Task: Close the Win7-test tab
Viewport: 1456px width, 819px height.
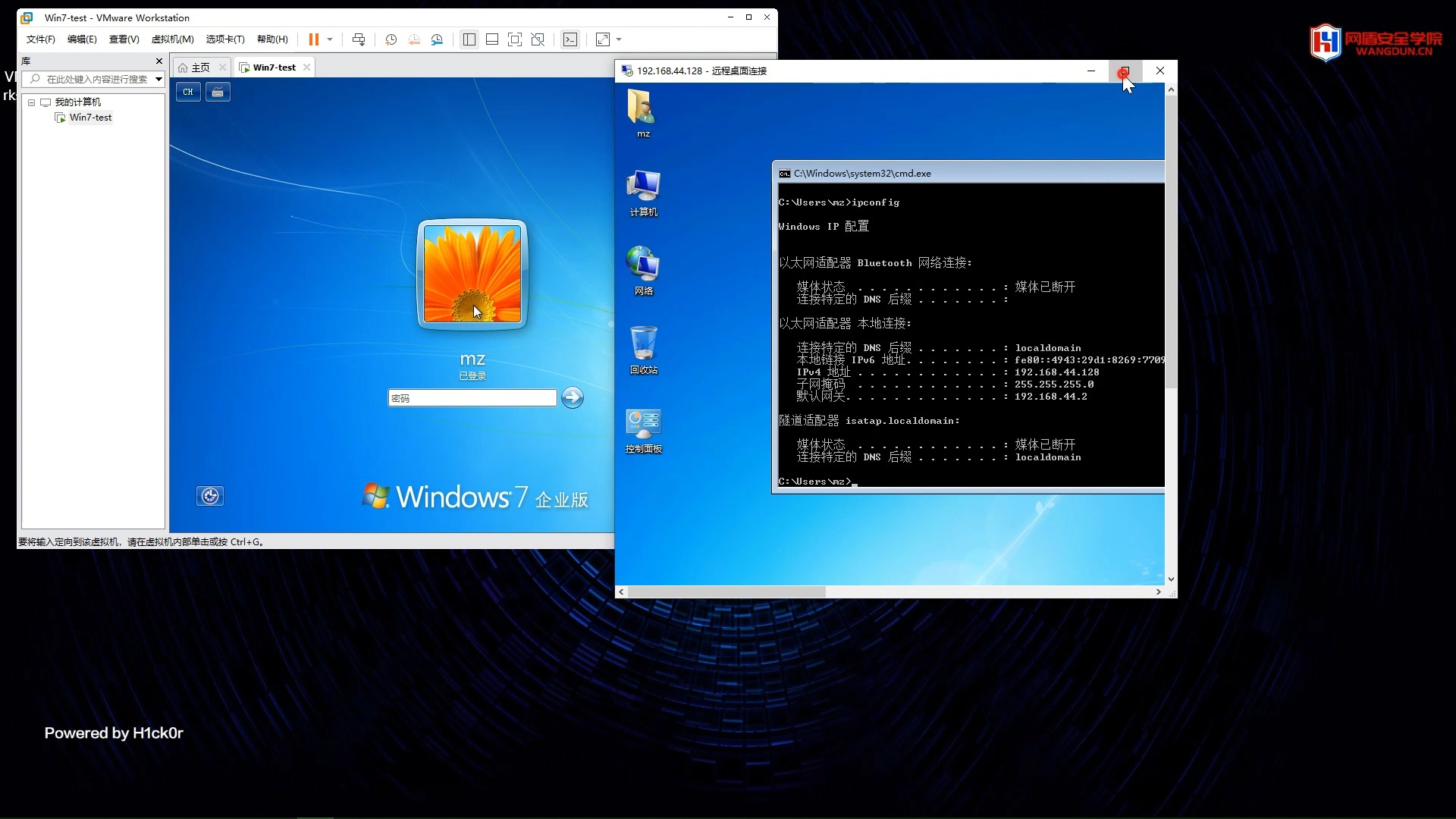Action: (306, 67)
